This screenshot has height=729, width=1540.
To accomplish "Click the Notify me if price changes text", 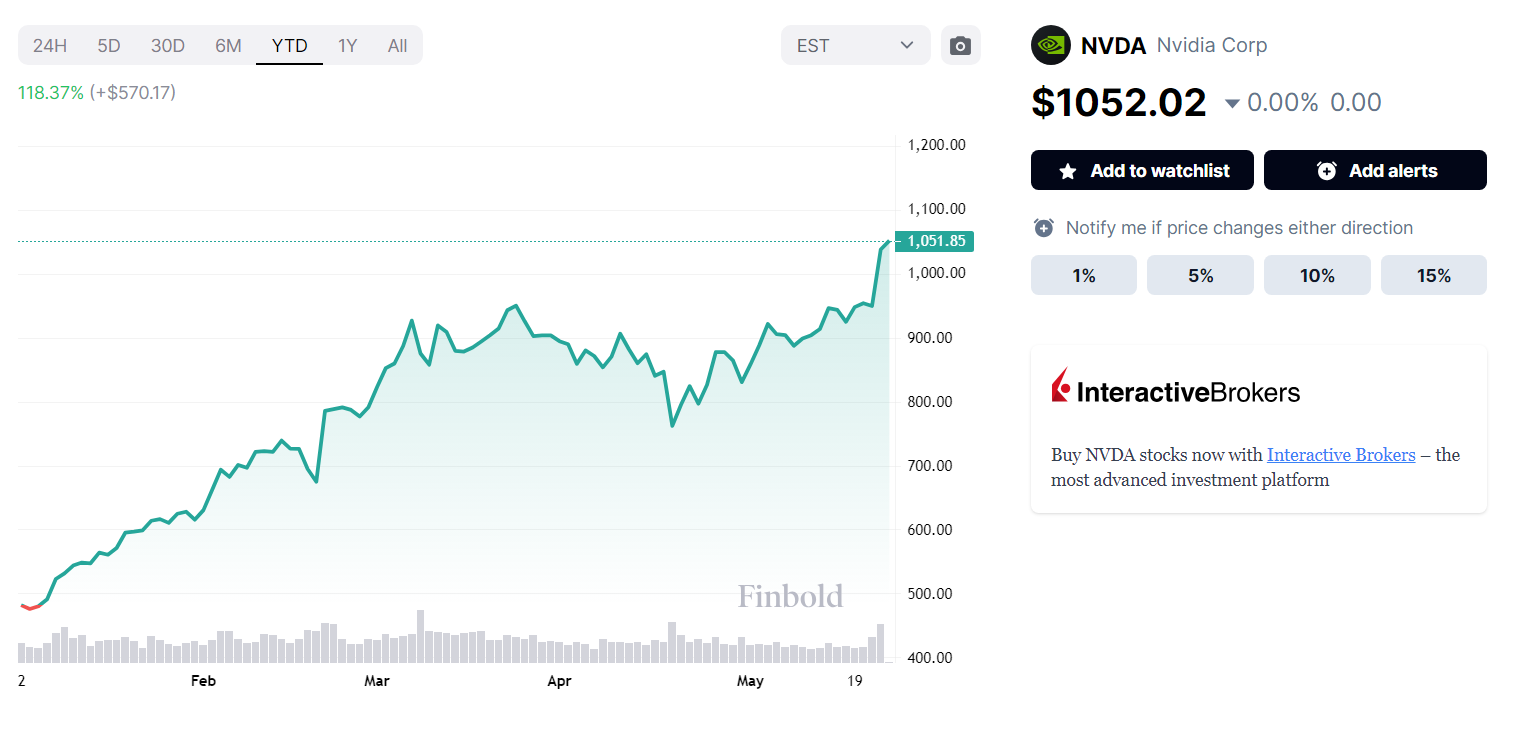I will 1239,228.
